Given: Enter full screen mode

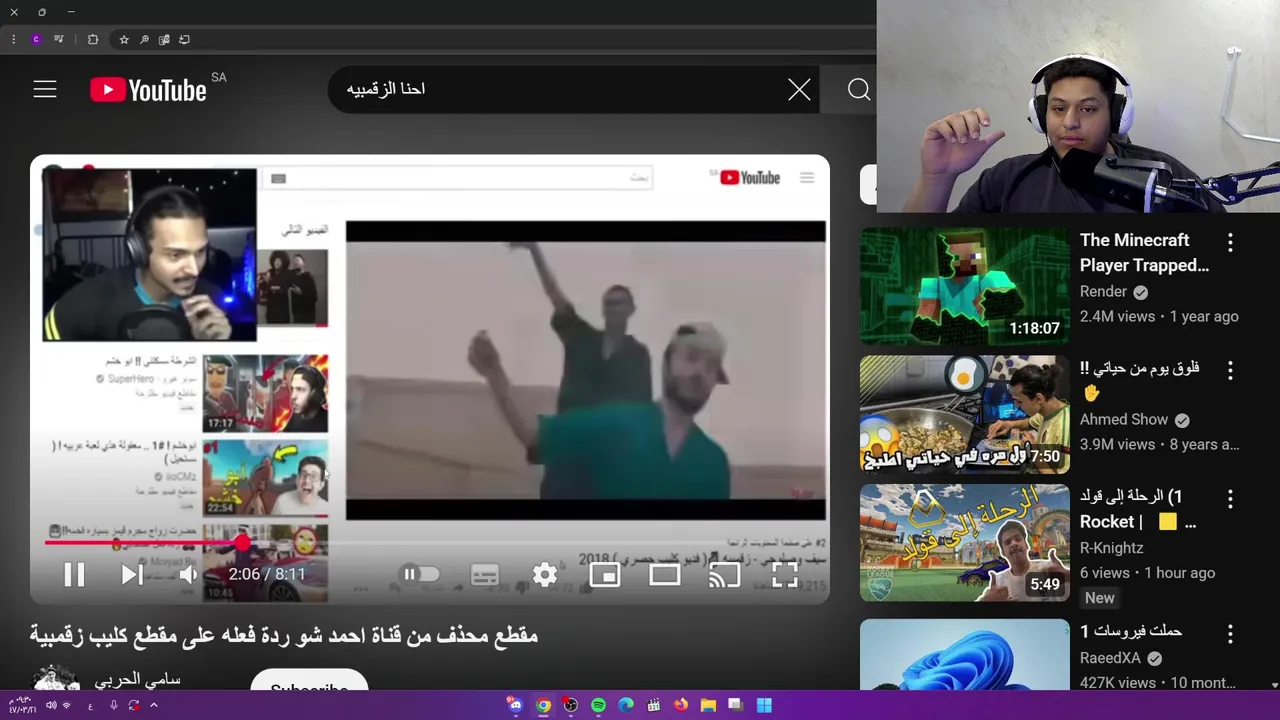Looking at the screenshot, I should pyautogui.click(x=784, y=574).
